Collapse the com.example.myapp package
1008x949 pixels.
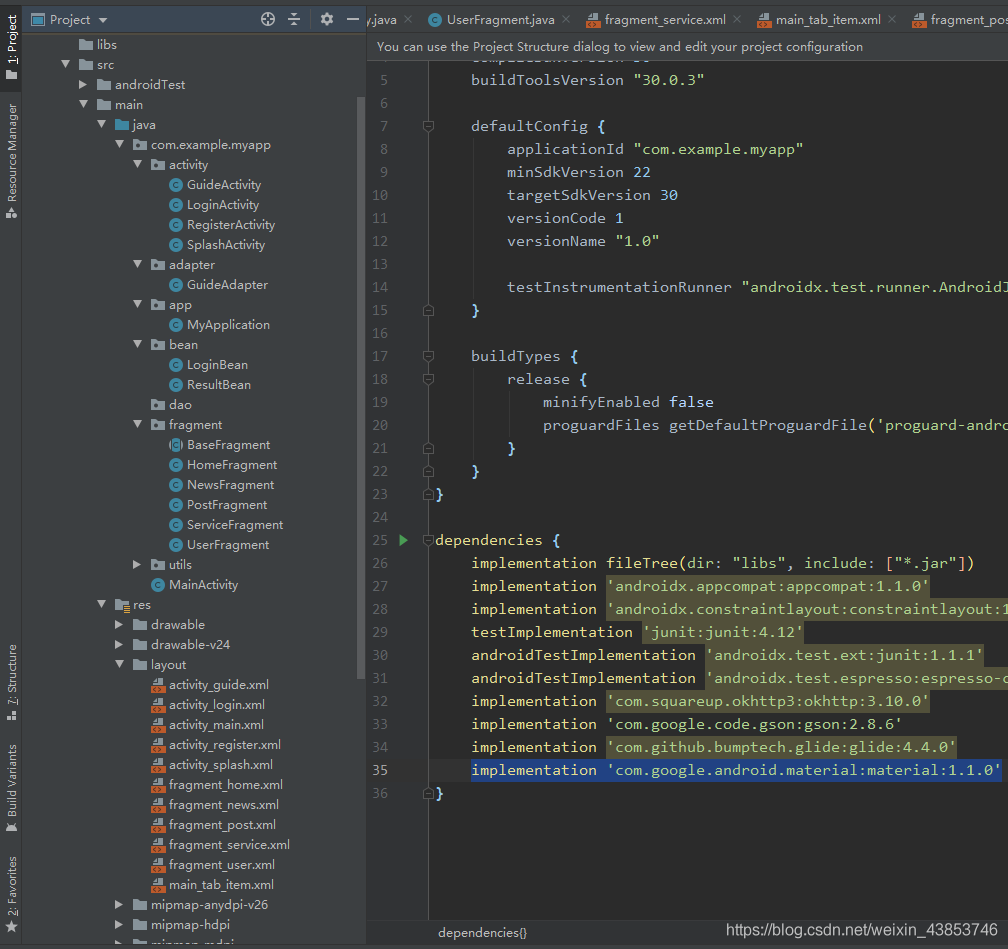120,144
